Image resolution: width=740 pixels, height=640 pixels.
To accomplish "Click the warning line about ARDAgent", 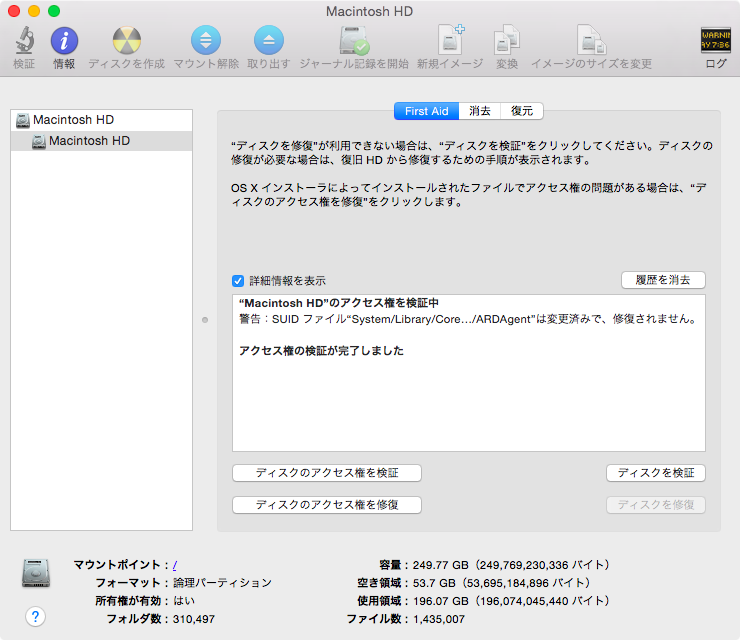I will [469, 320].
